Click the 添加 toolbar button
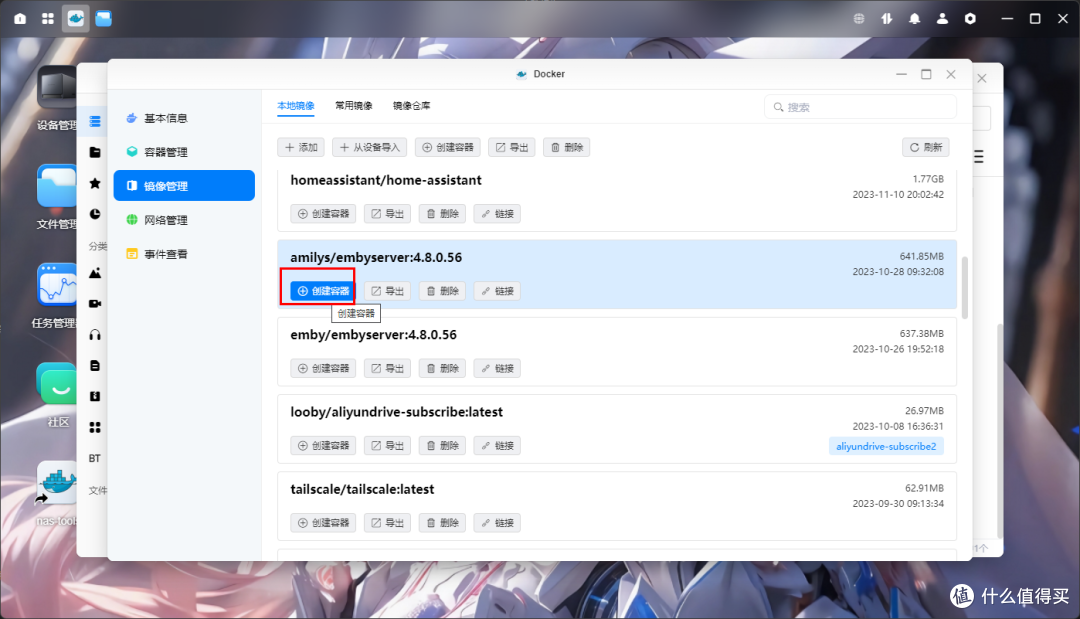Image resolution: width=1080 pixels, height=619 pixels. tap(301, 147)
